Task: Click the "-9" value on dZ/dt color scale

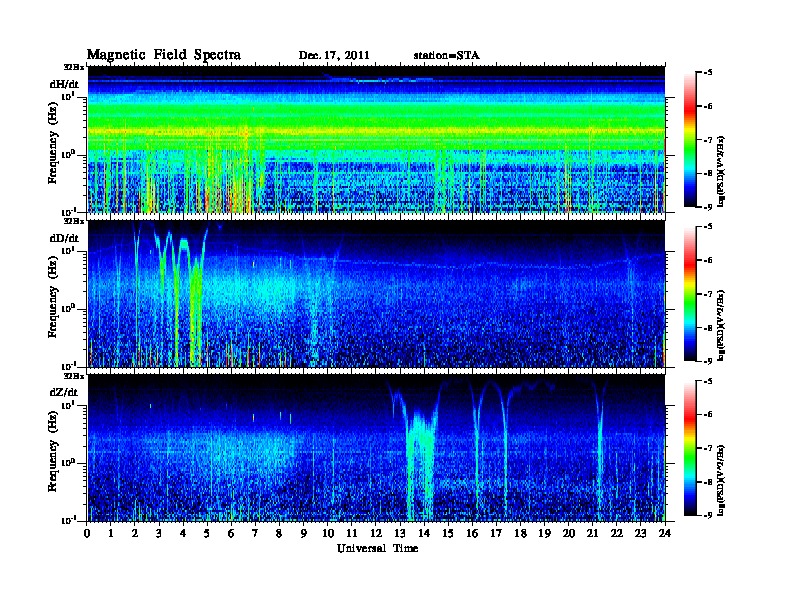Action: click(708, 515)
